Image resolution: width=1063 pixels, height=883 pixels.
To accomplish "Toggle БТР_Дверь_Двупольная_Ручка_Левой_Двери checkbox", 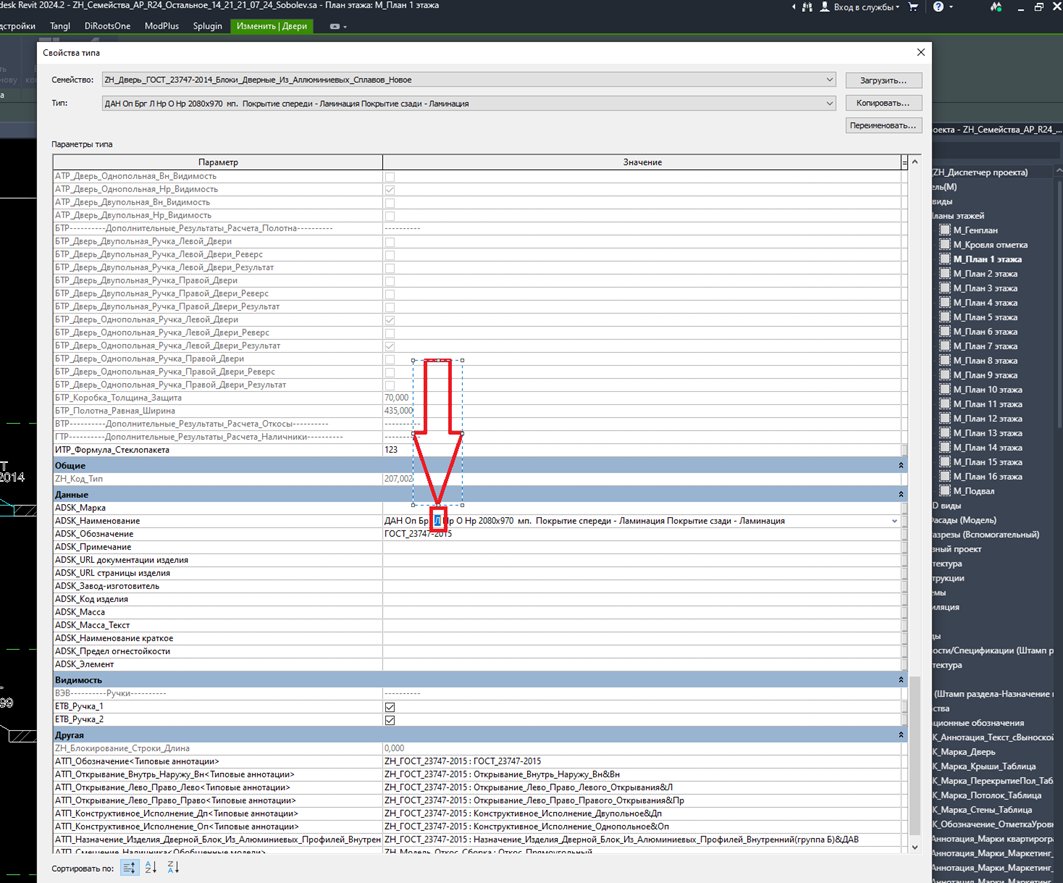I will click(390, 241).
